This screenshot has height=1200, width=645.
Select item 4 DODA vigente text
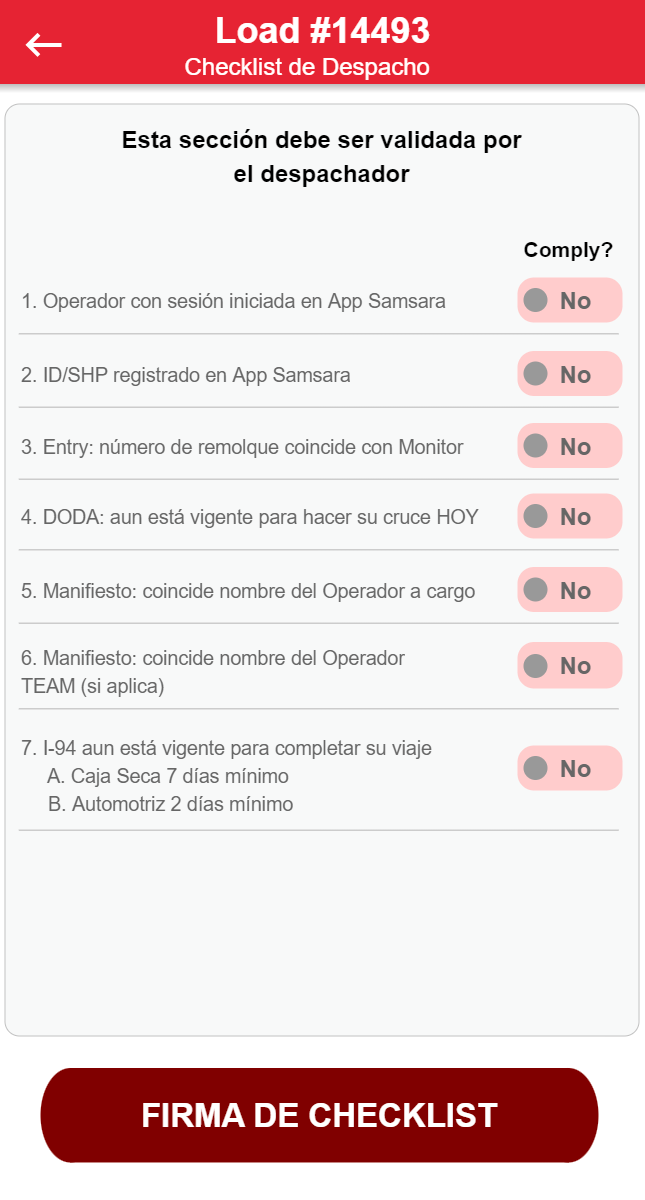[250, 517]
